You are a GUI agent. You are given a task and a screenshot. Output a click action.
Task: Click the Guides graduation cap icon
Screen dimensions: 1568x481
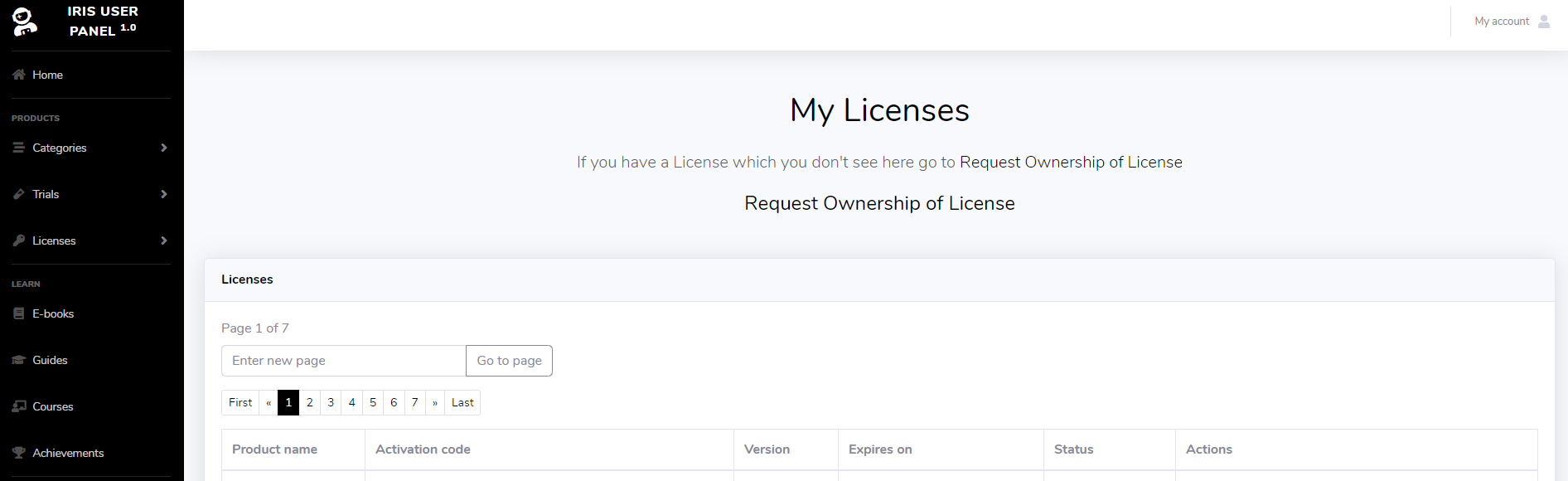tap(19, 360)
